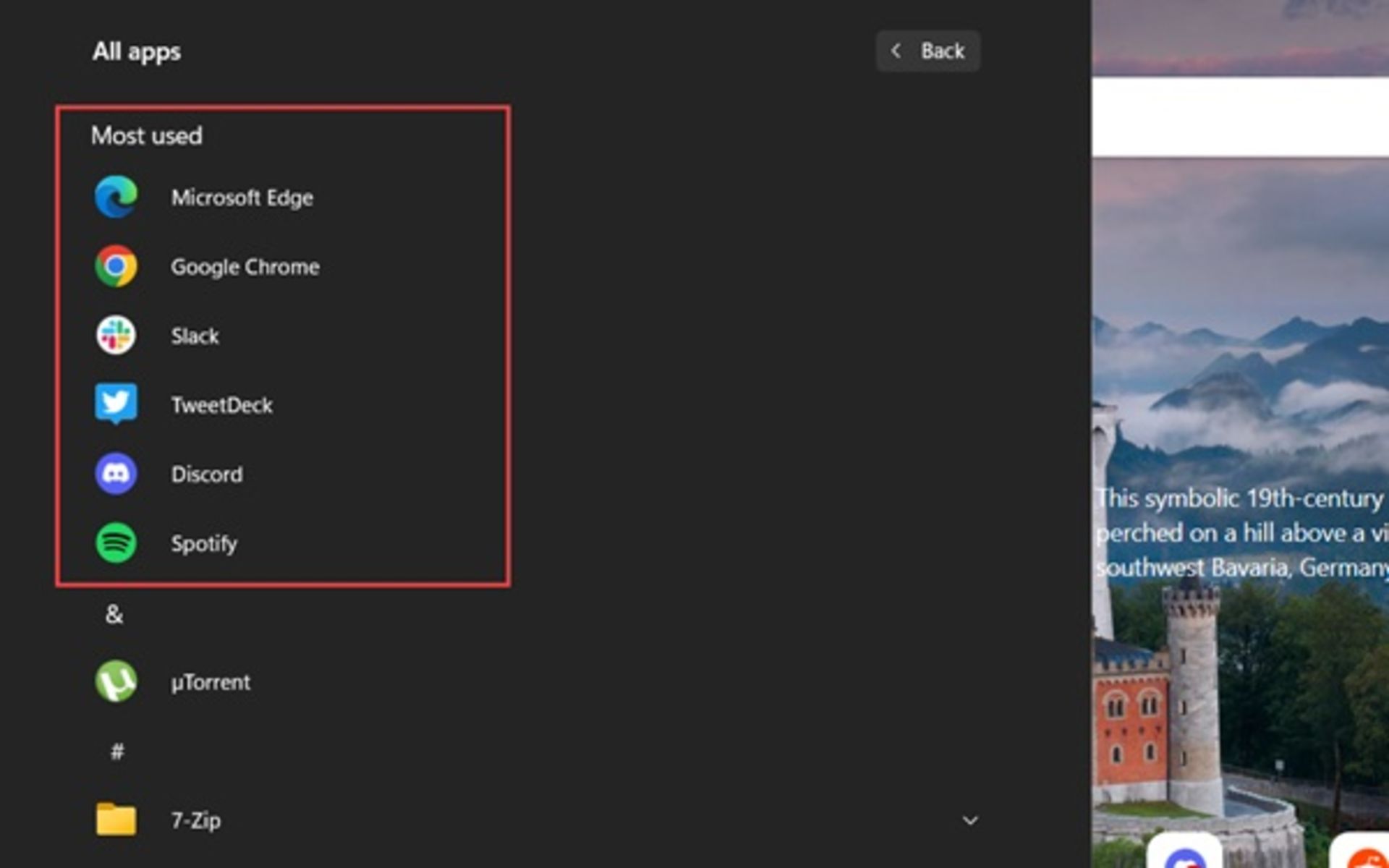
Task: Click the Slack app icon
Action: click(x=116, y=336)
